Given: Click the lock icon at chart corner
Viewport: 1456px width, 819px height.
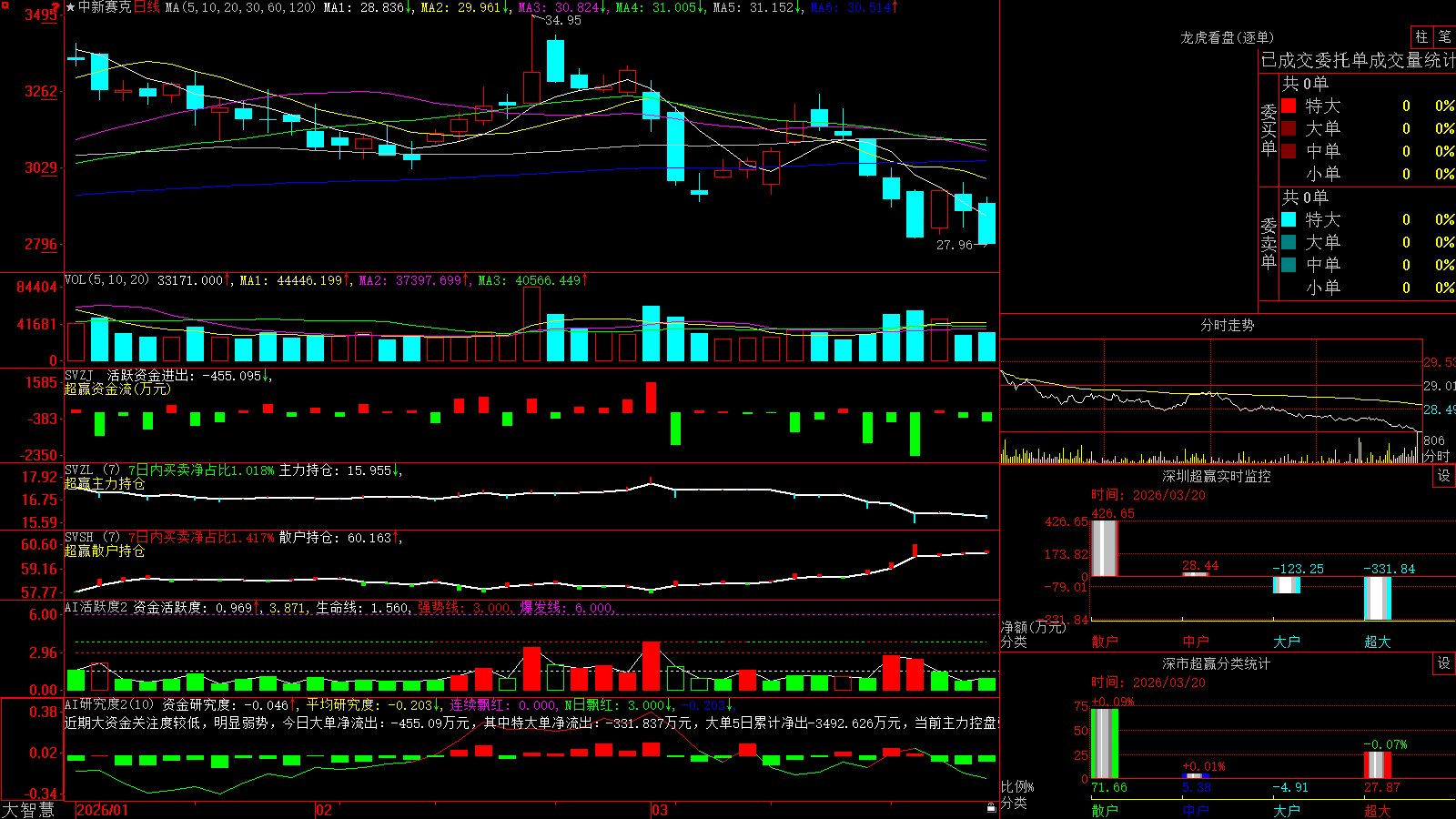Looking at the screenshot, I should (991, 808).
